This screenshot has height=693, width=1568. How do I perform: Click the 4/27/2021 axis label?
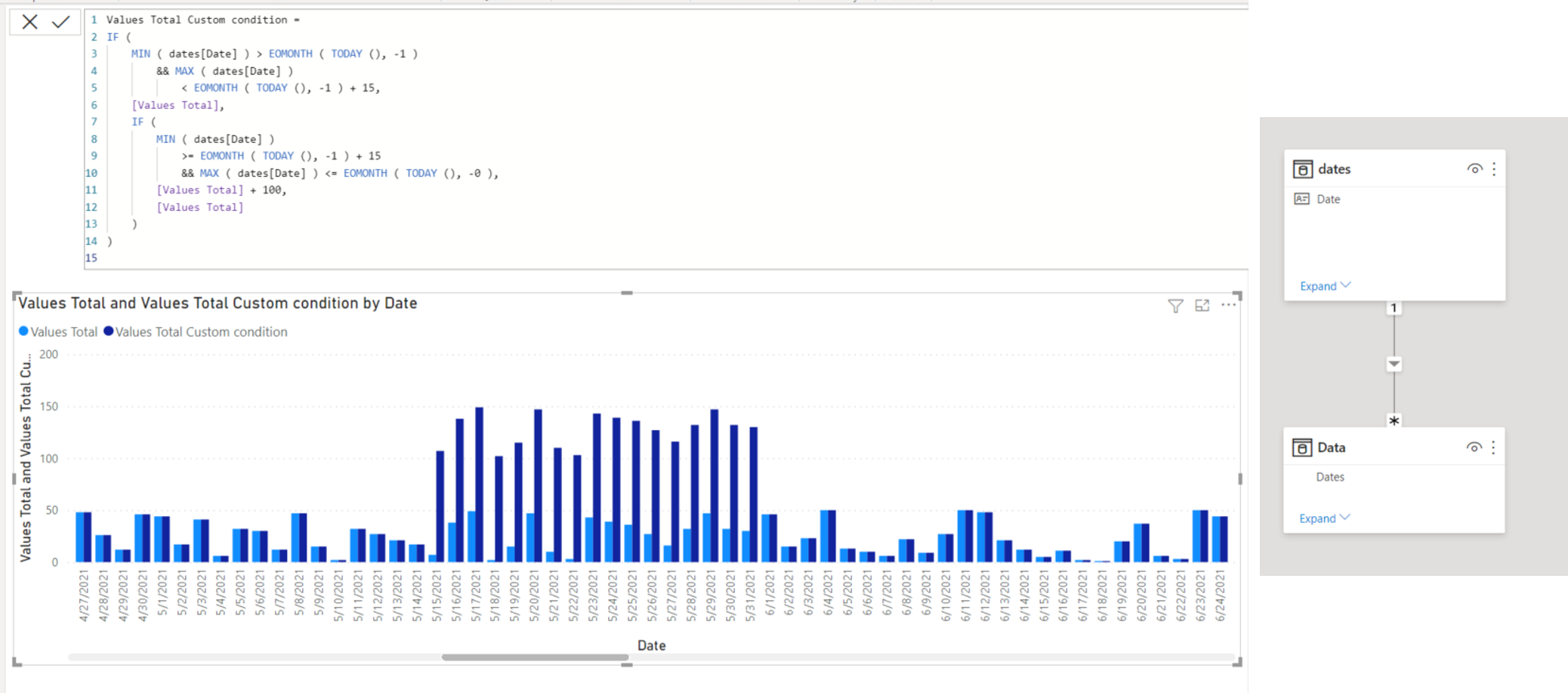click(x=84, y=597)
